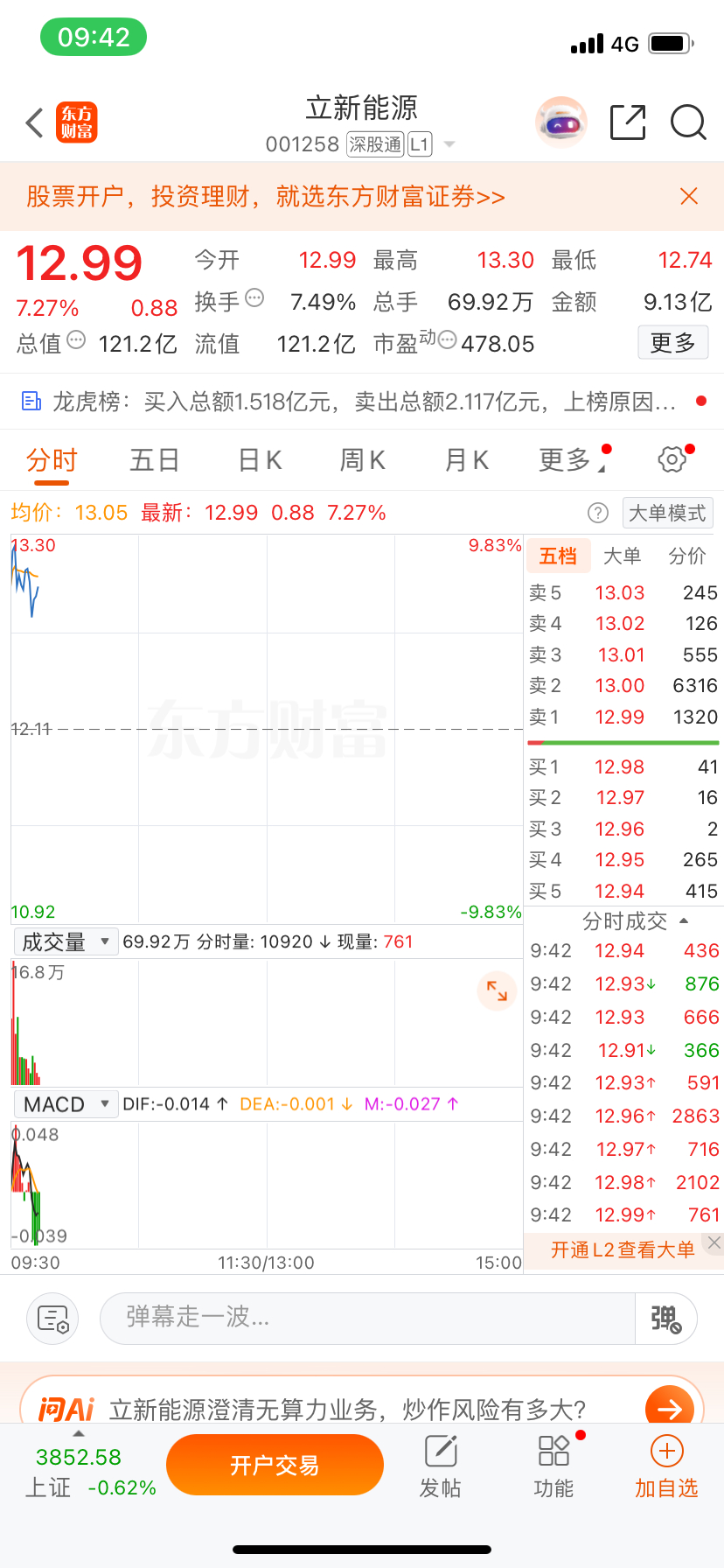Share the stock page via export icon
The height and width of the screenshot is (1568, 724).
point(628,122)
